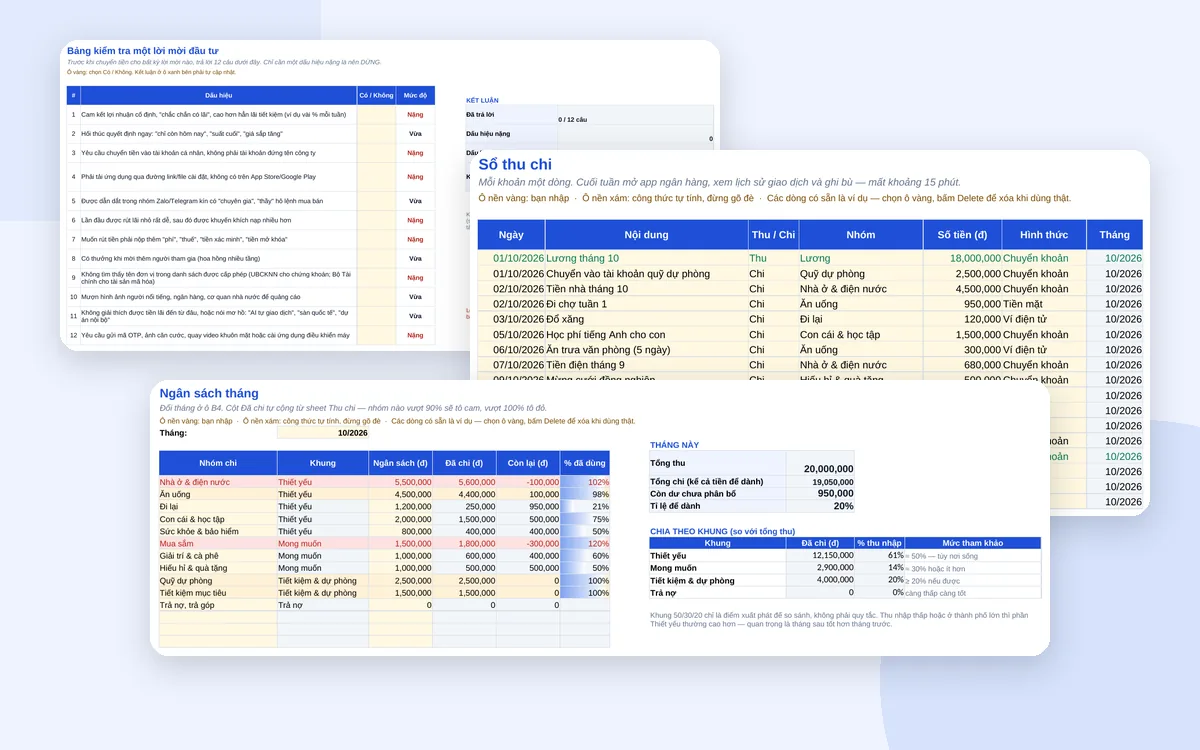Open Có/Không cell for 'Muốn rút tiền phải nộp' row
Screen dimensions: 1200x750
coord(376,240)
